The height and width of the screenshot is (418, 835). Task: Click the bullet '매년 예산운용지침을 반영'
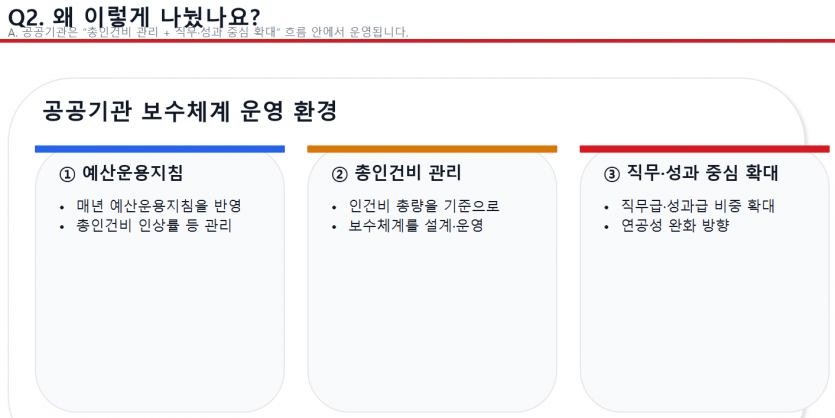pos(159,206)
